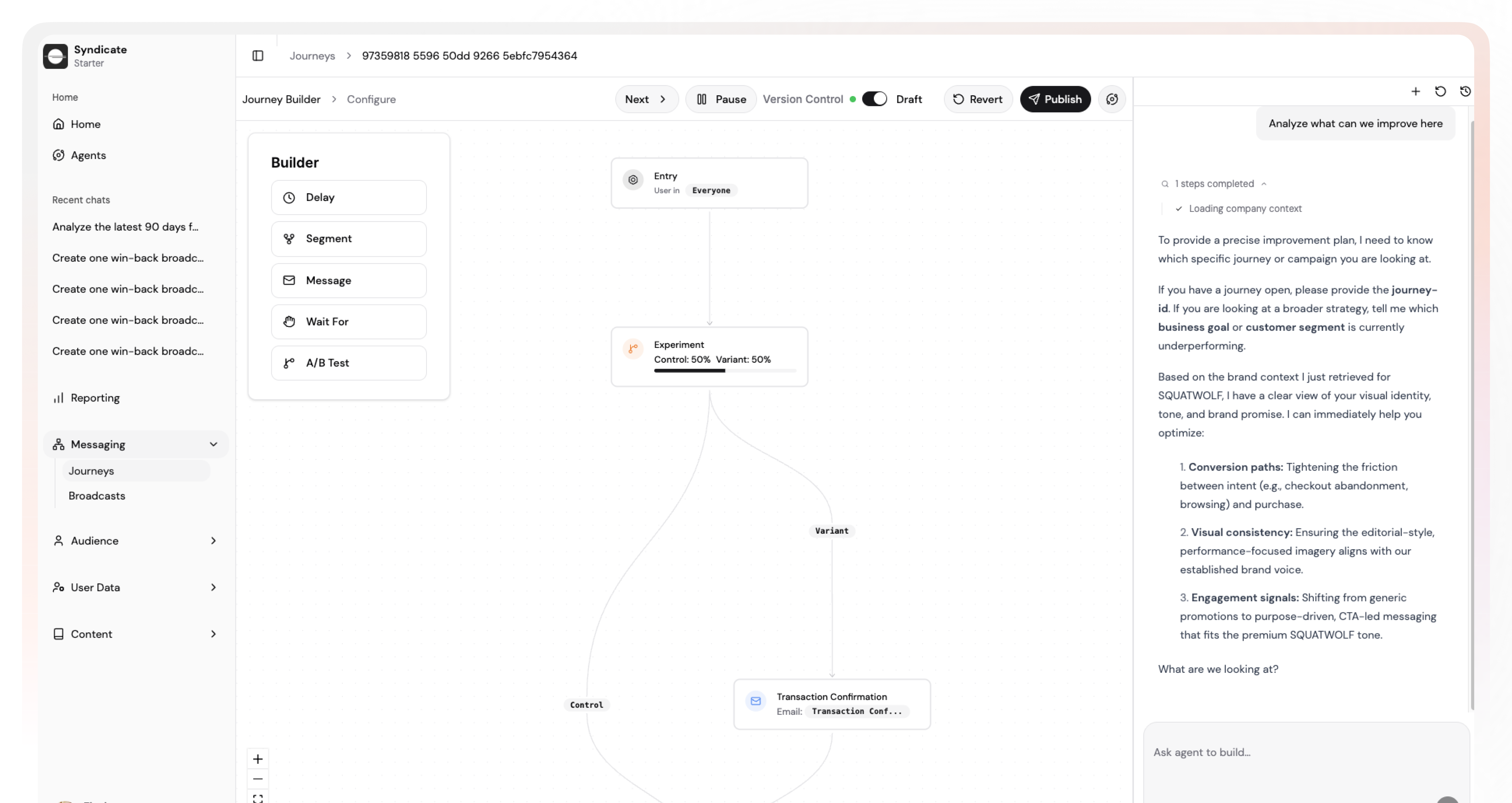Add a Delay block from Builder
1512x803 pixels.
click(x=349, y=197)
